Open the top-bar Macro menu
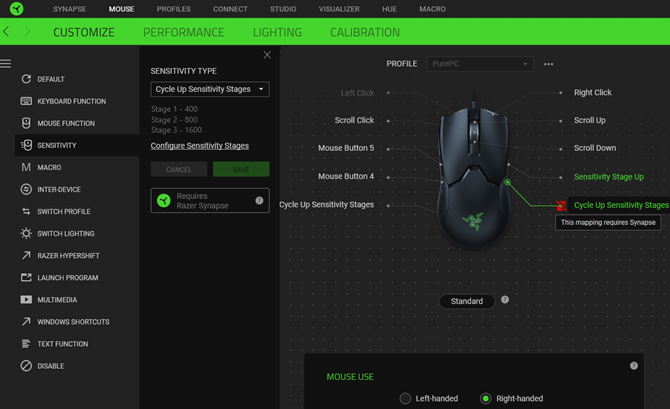Viewport: 670px width, 409px height. pyautogui.click(x=432, y=9)
